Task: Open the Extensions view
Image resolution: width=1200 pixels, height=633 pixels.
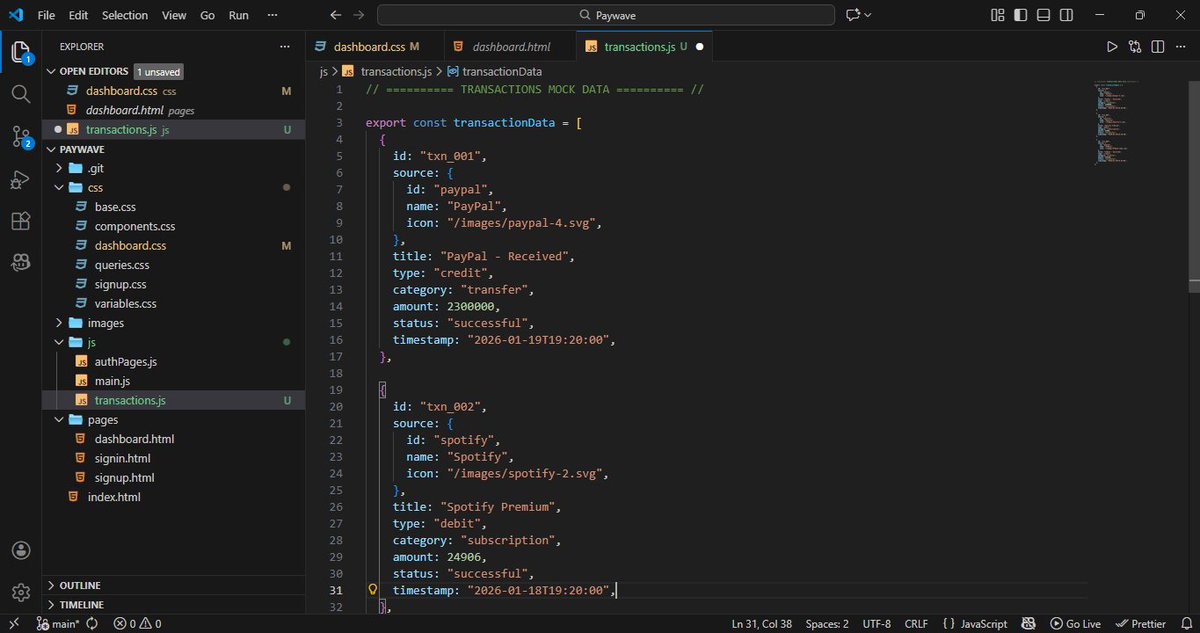Action: [20, 221]
